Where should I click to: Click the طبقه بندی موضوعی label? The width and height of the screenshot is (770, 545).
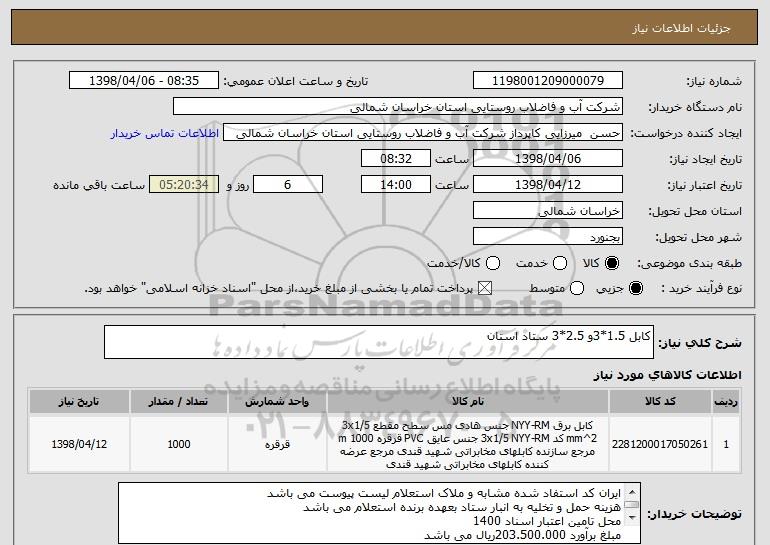click(x=690, y=264)
